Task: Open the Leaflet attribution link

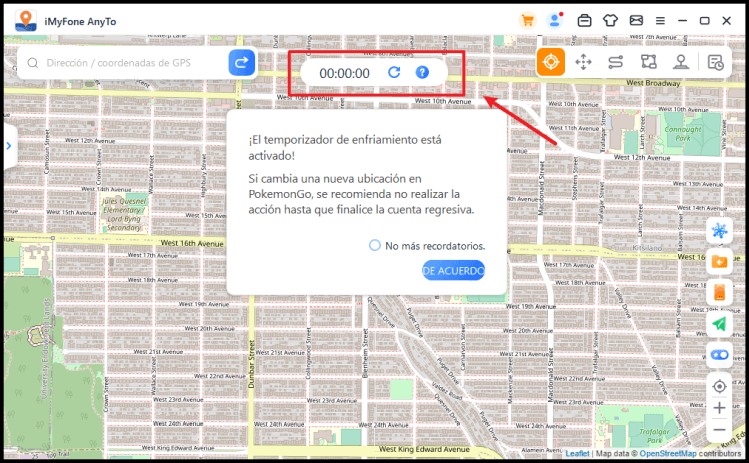Action: [x=577, y=453]
